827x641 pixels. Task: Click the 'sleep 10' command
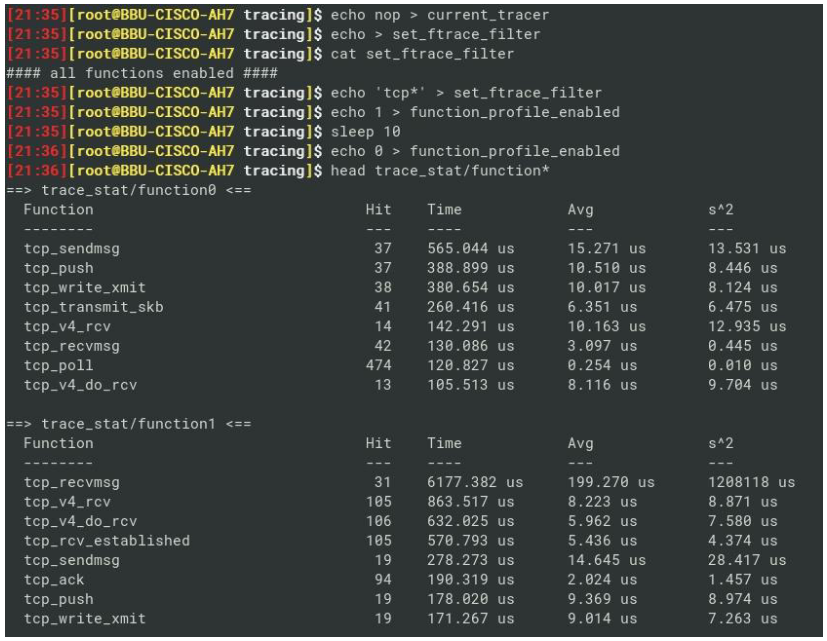click(366, 132)
